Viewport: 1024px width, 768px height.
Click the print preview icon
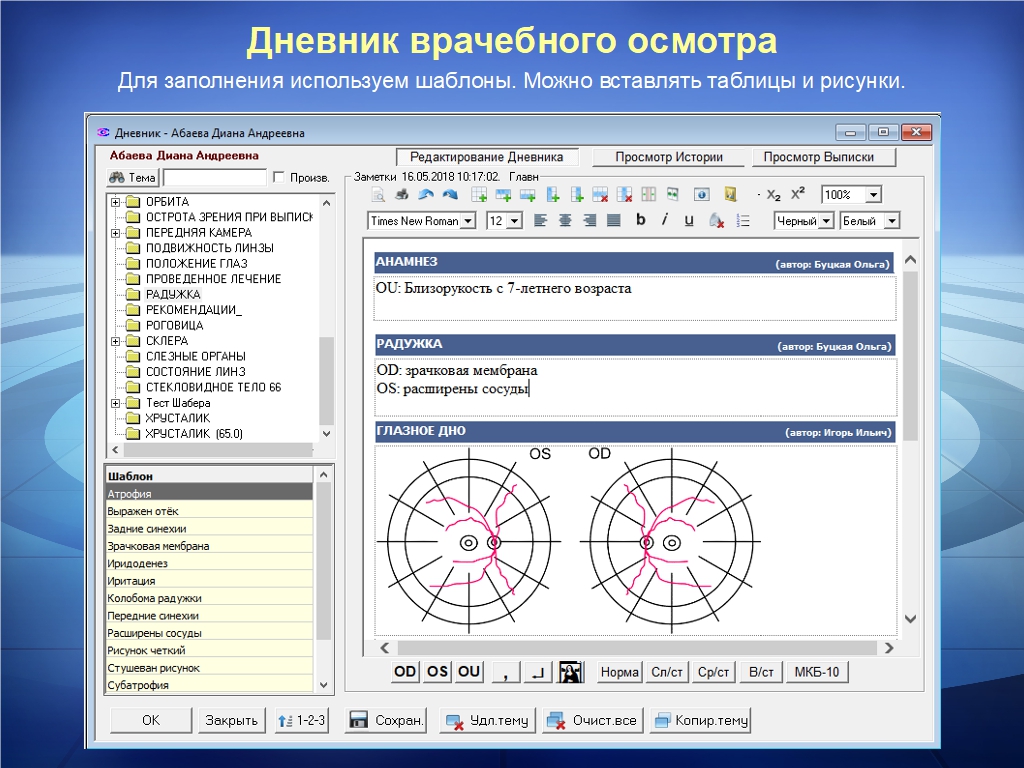click(379, 195)
